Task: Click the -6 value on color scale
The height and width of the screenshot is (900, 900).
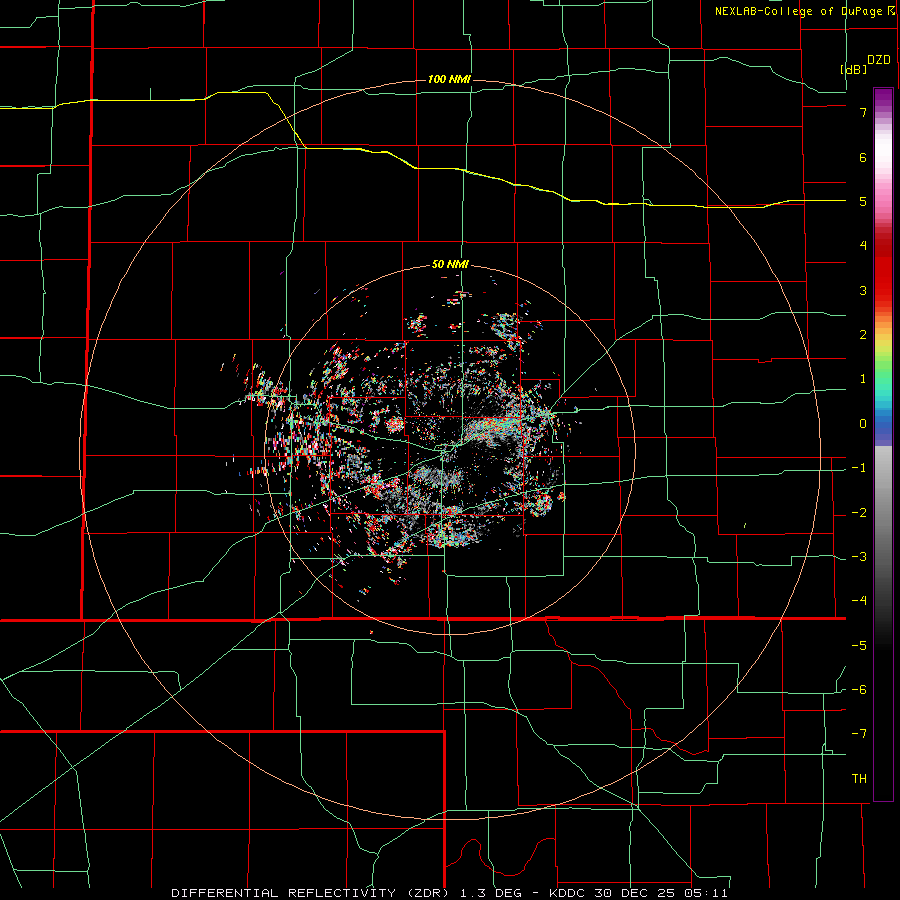Action: tap(859, 690)
